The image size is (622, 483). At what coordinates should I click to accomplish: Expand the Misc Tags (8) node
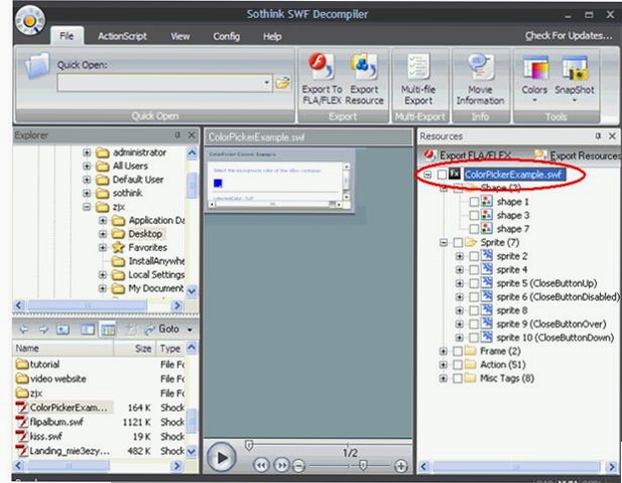pyautogui.click(x=443, y=378)
